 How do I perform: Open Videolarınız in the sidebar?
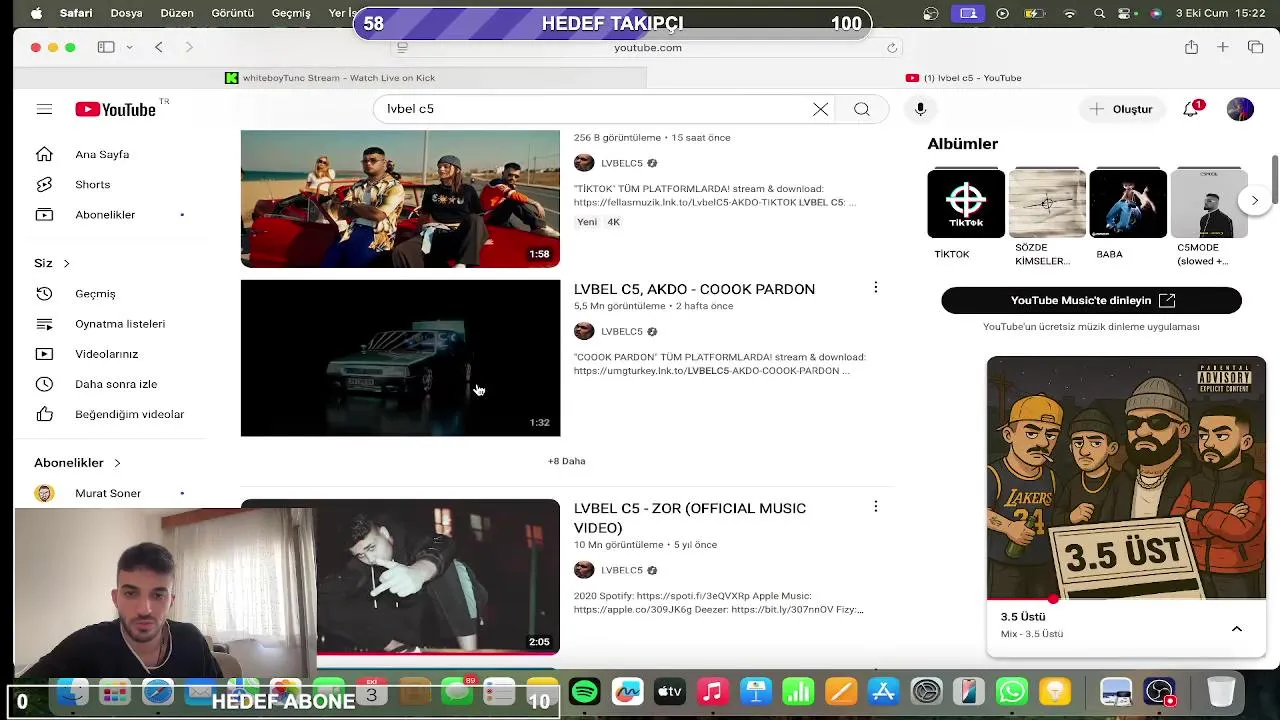(x=106, y=353)
